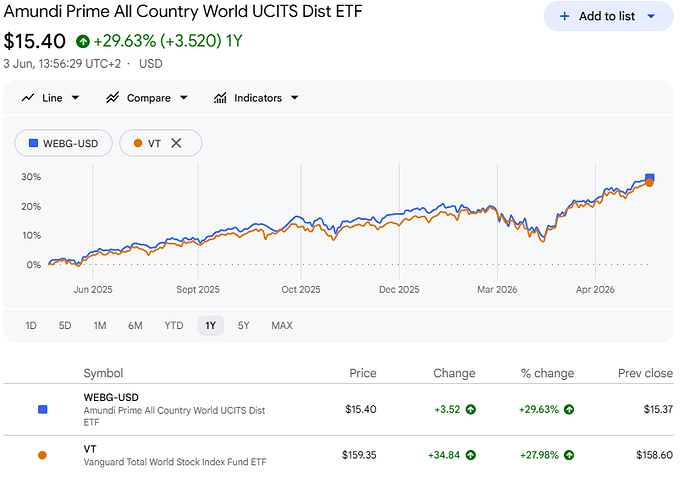Click the Line chart type icon
Screen dimensions: 690x483
(28, 98)
